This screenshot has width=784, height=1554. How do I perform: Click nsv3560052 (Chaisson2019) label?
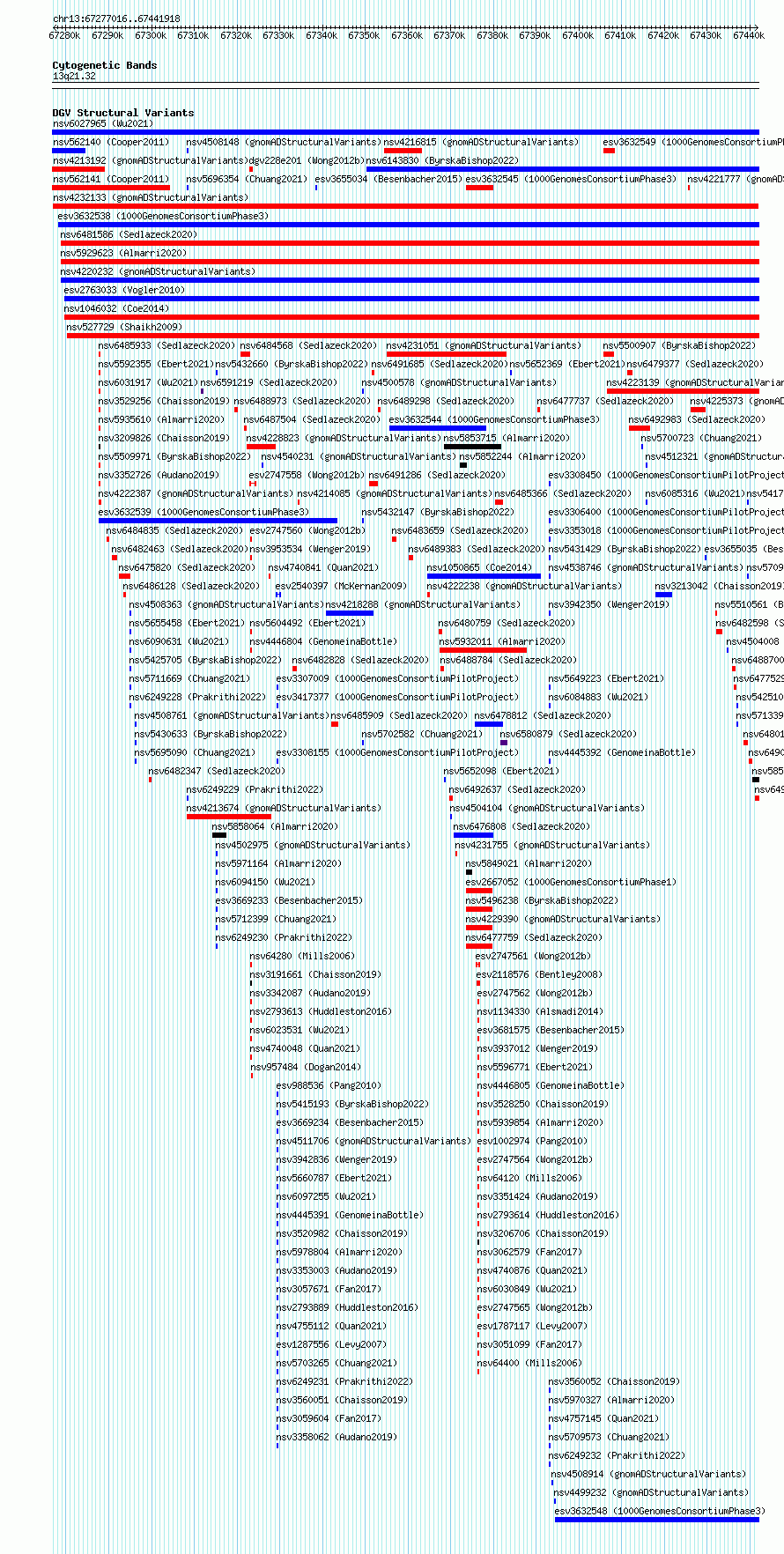(x=615, y=1381)
